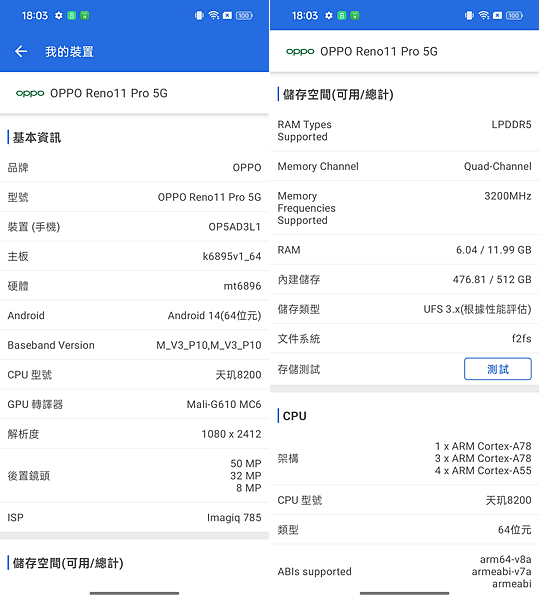Tap the ISP value Imagiq 785
Viewport: 539px width, 600px height.
click(x=234, y=518)
